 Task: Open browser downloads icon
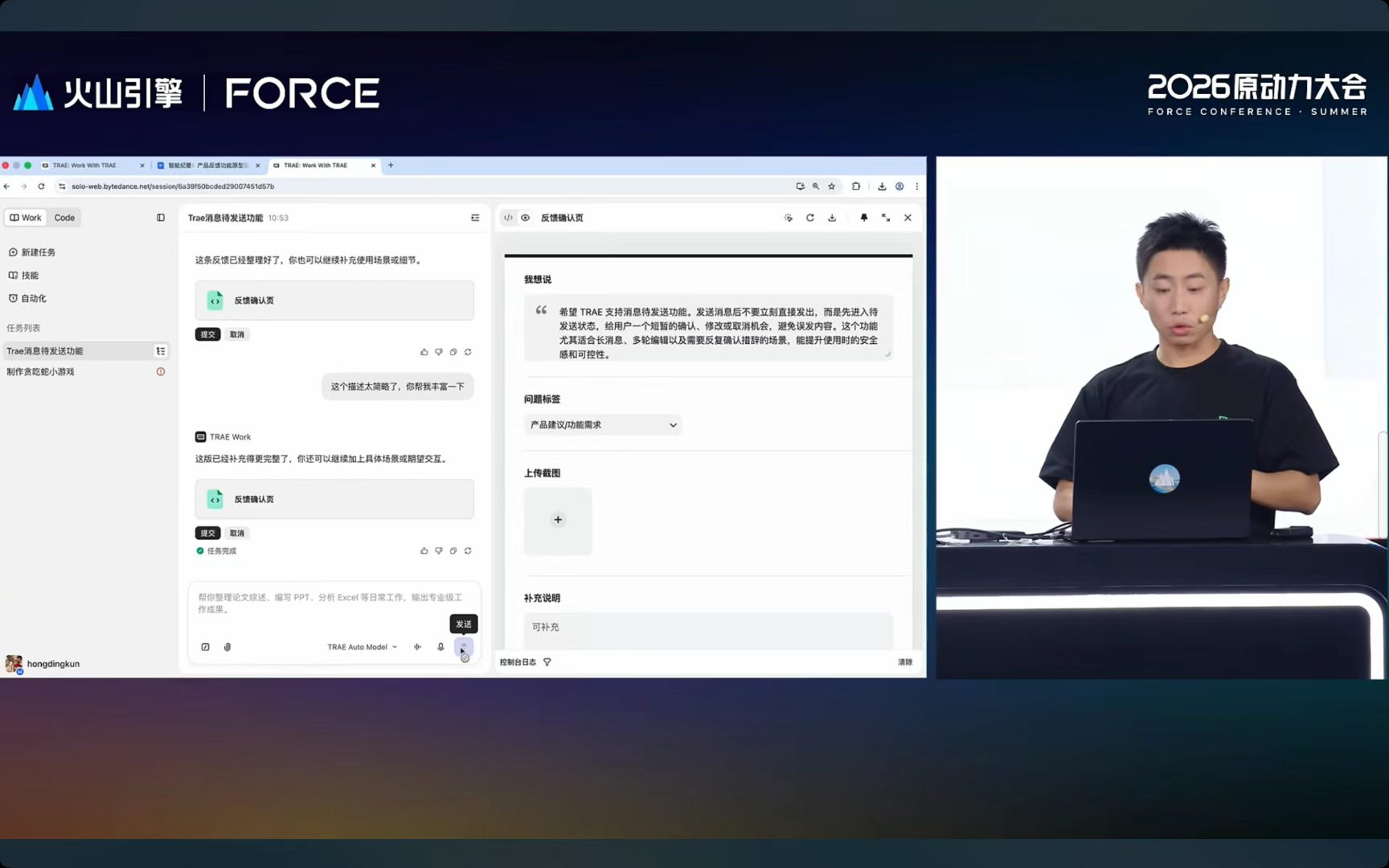[882, 186]
